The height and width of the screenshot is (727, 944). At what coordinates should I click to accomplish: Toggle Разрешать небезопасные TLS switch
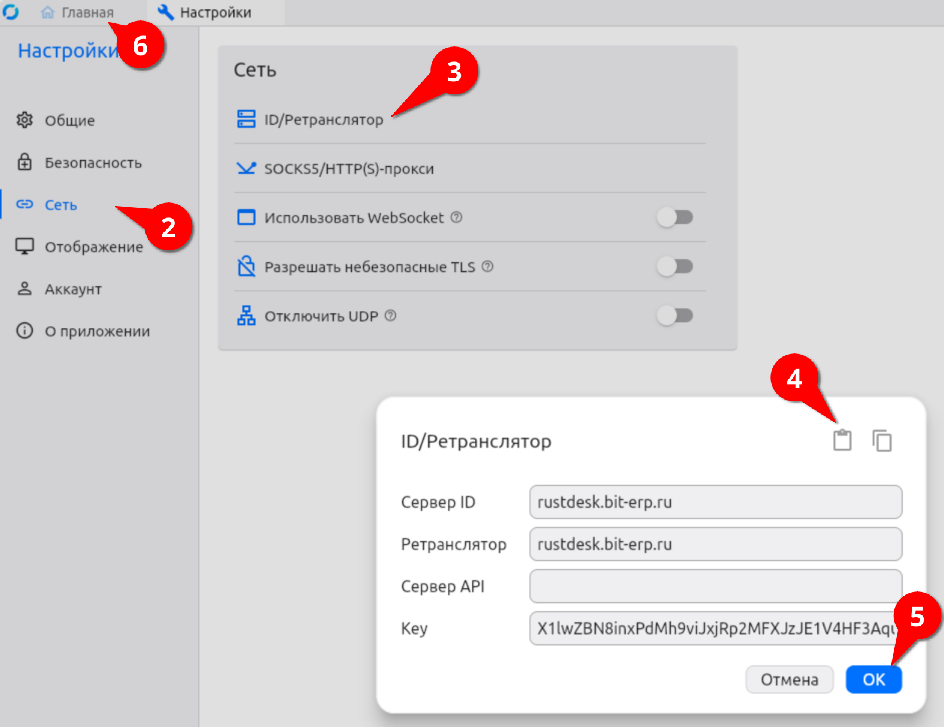(x=675, y=267)
